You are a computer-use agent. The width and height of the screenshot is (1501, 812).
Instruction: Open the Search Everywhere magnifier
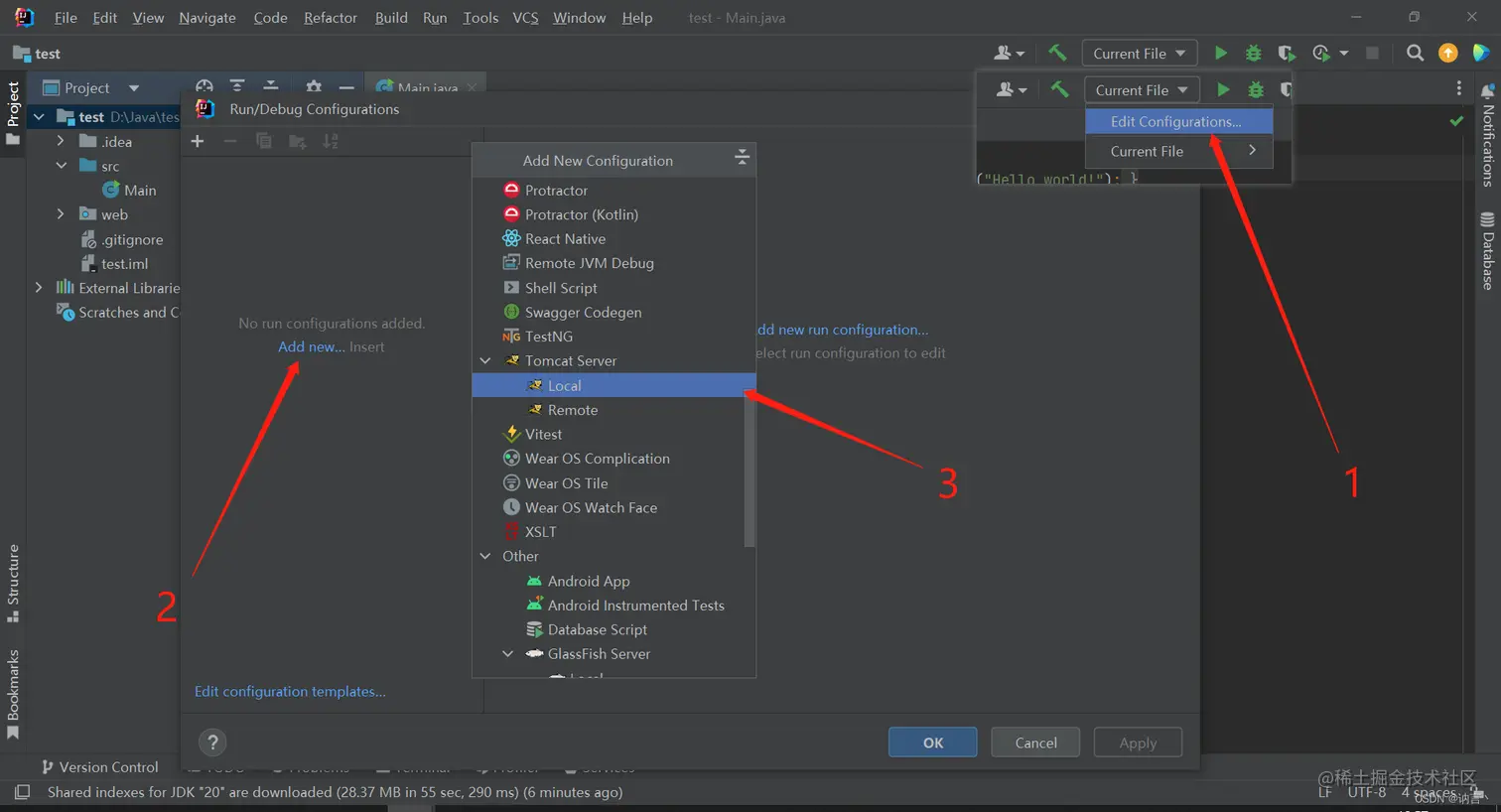(x=1416, y=54)
